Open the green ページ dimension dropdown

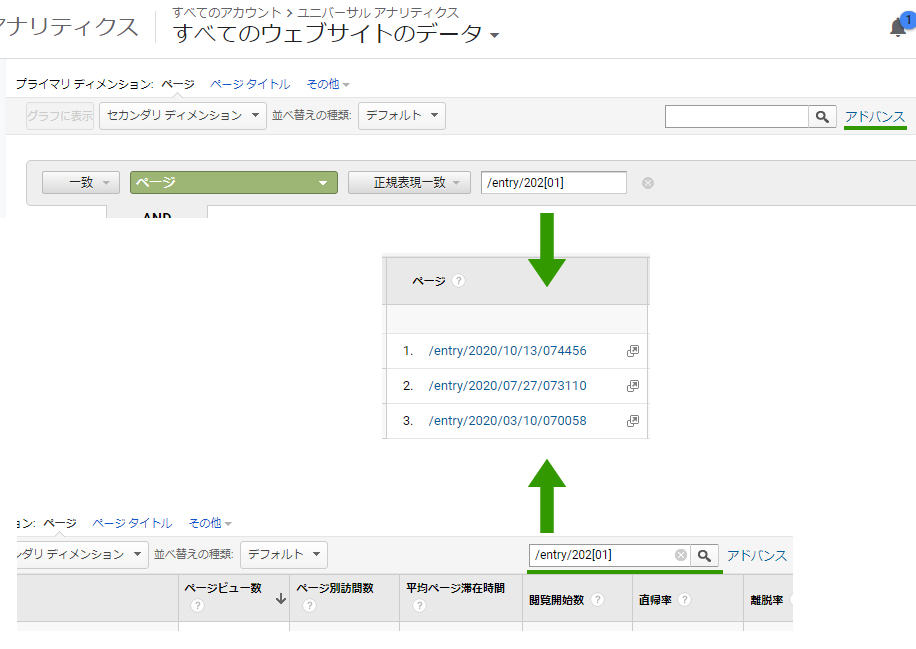pyautogui.click(x=234, y=183)
